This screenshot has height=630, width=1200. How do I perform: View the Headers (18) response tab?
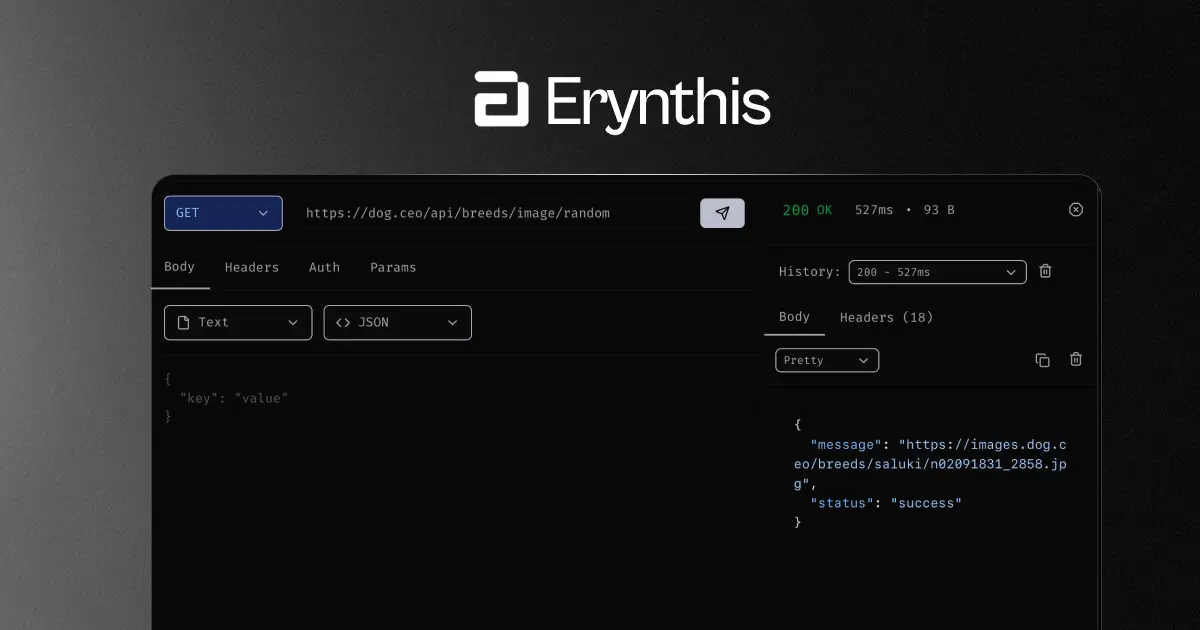point(886,317)
